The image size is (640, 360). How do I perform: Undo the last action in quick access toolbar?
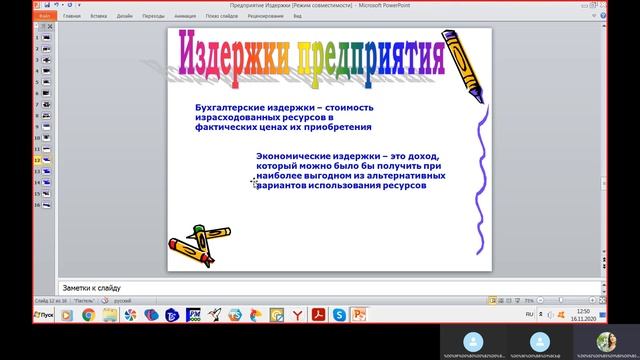point(56,5)
